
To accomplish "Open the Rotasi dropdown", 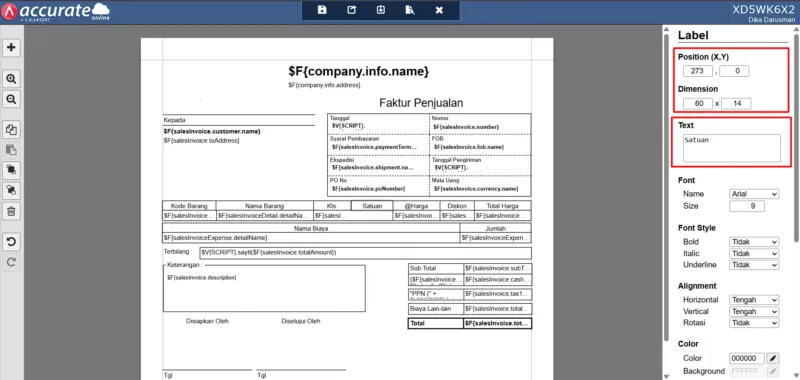I will coord(754,323).
